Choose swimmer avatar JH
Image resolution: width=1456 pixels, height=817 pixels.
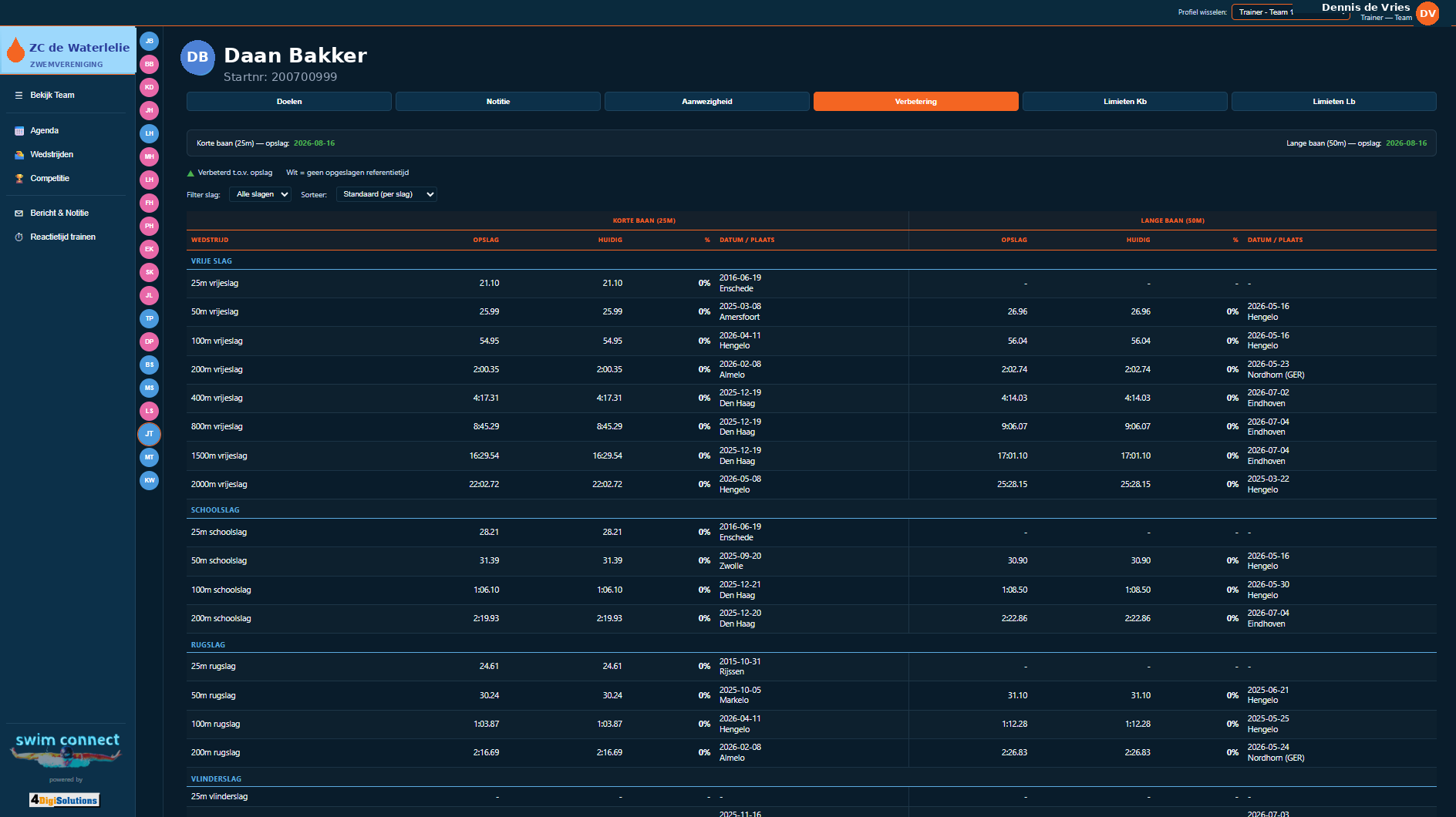150,110
